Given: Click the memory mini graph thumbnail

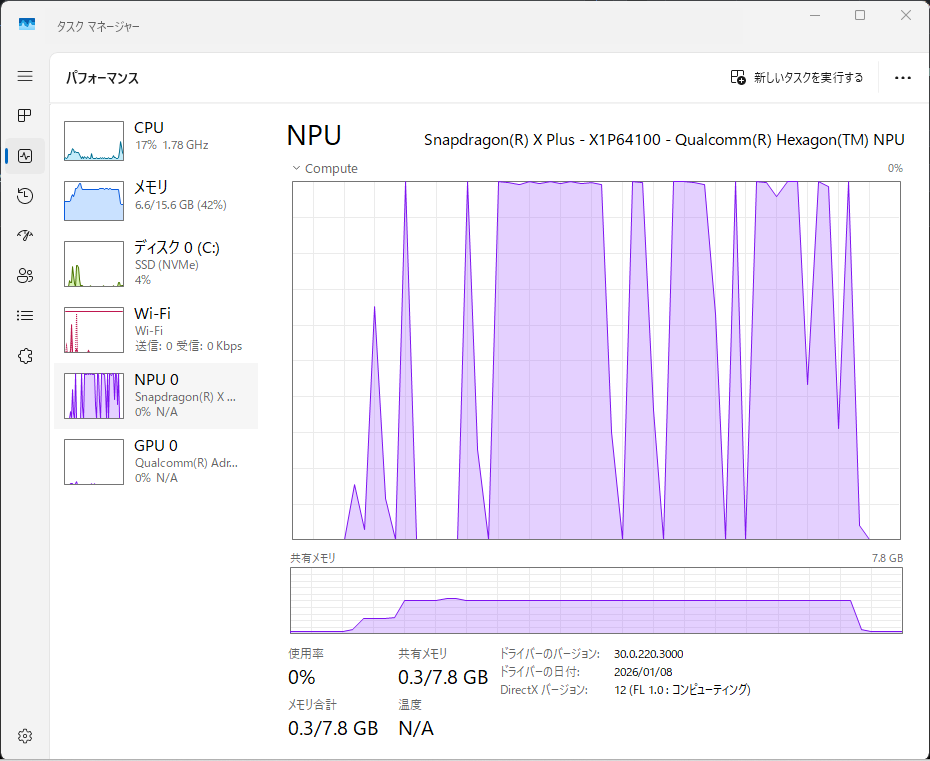Looking at the screenshot, I should pyautogui.click(x=94, y=200).
